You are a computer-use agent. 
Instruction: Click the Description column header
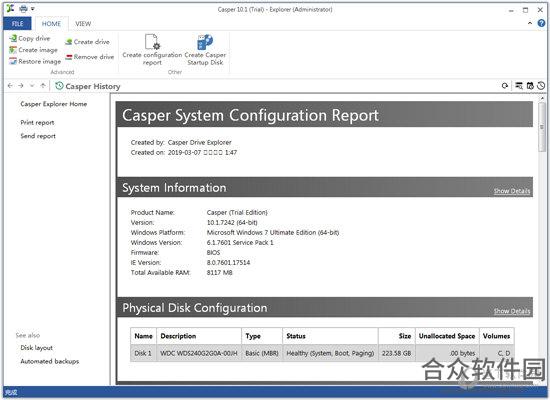[x=199, y=336]
